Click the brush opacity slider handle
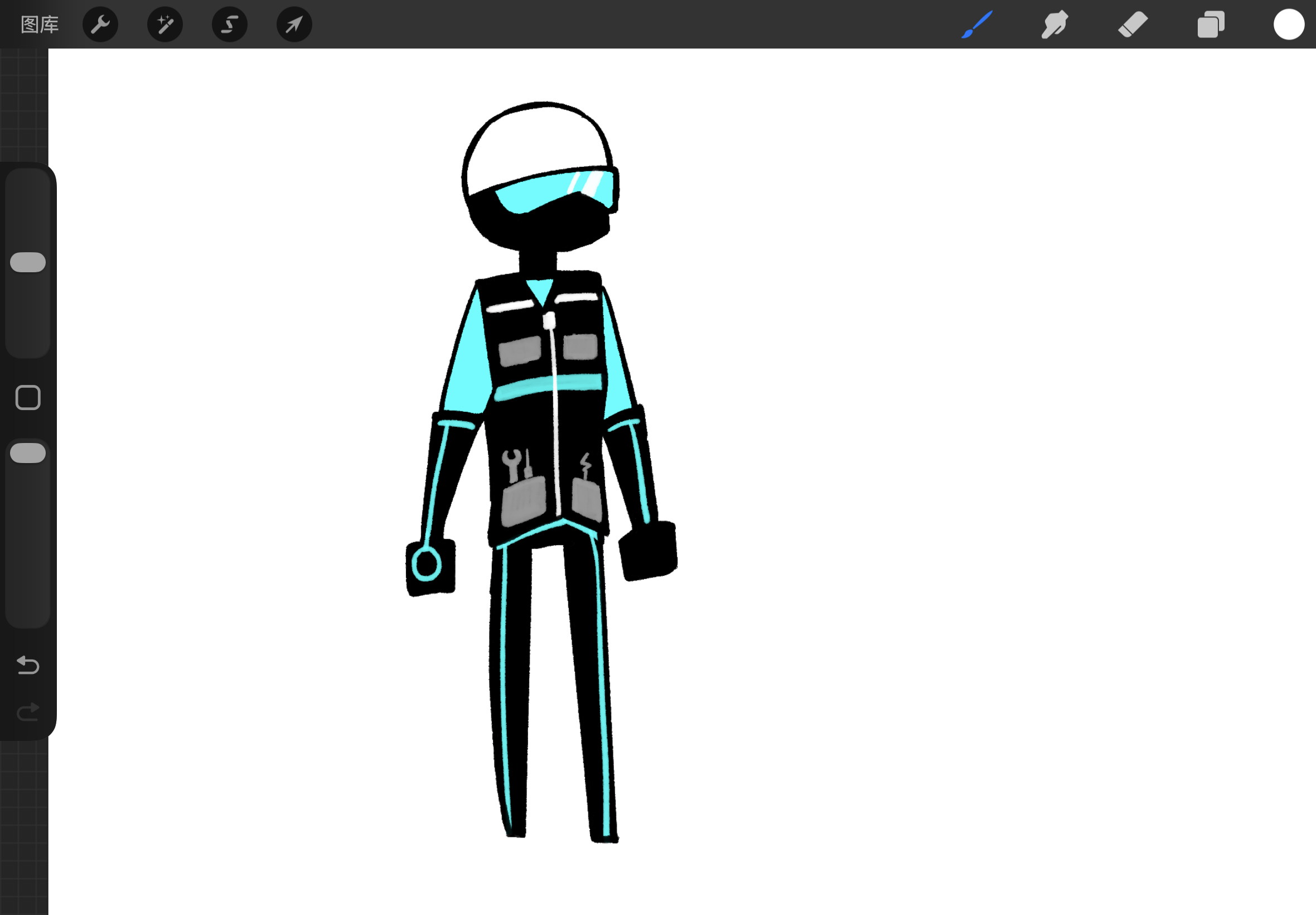 [x=27, y=453]
